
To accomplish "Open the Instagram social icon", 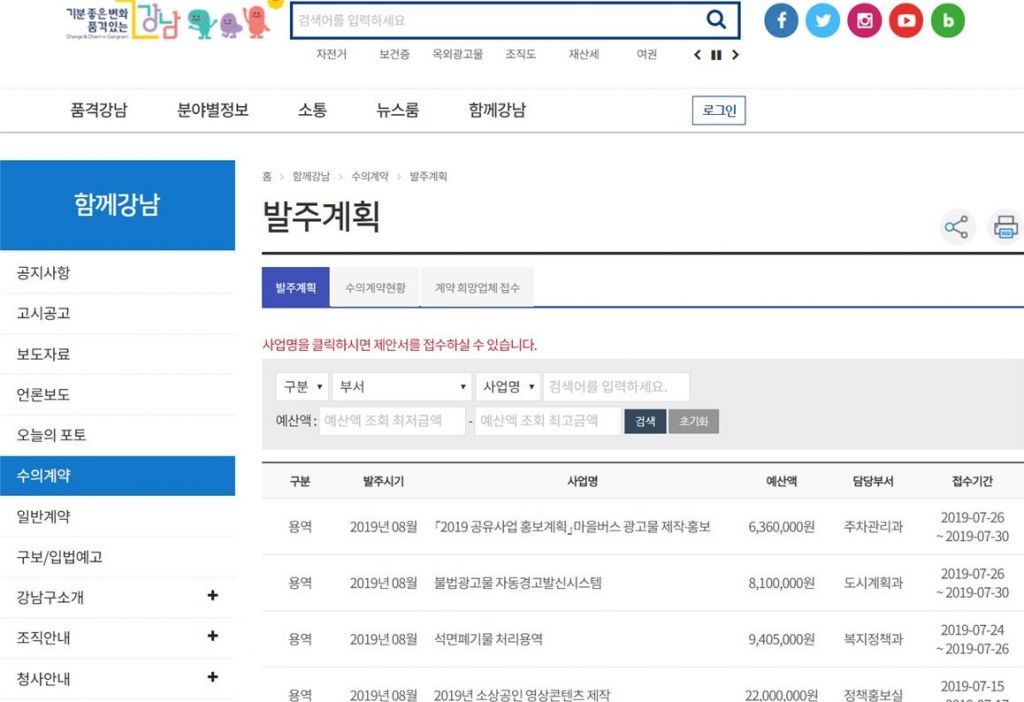I will (864, 21).
